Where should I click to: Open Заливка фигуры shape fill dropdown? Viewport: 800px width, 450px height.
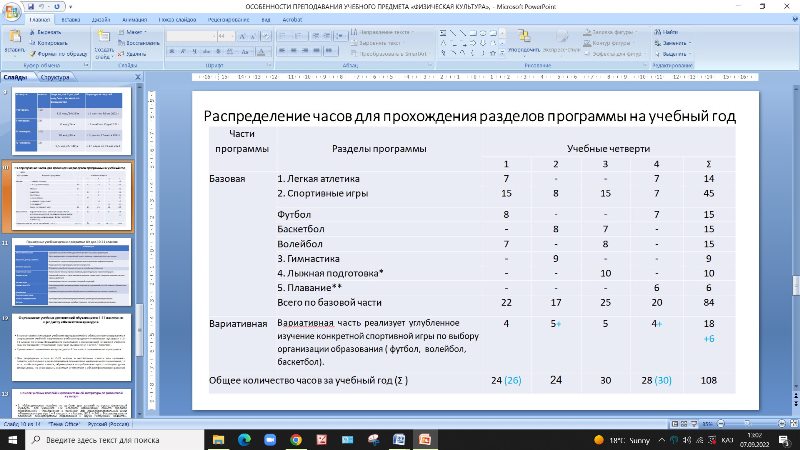(609, 32)
